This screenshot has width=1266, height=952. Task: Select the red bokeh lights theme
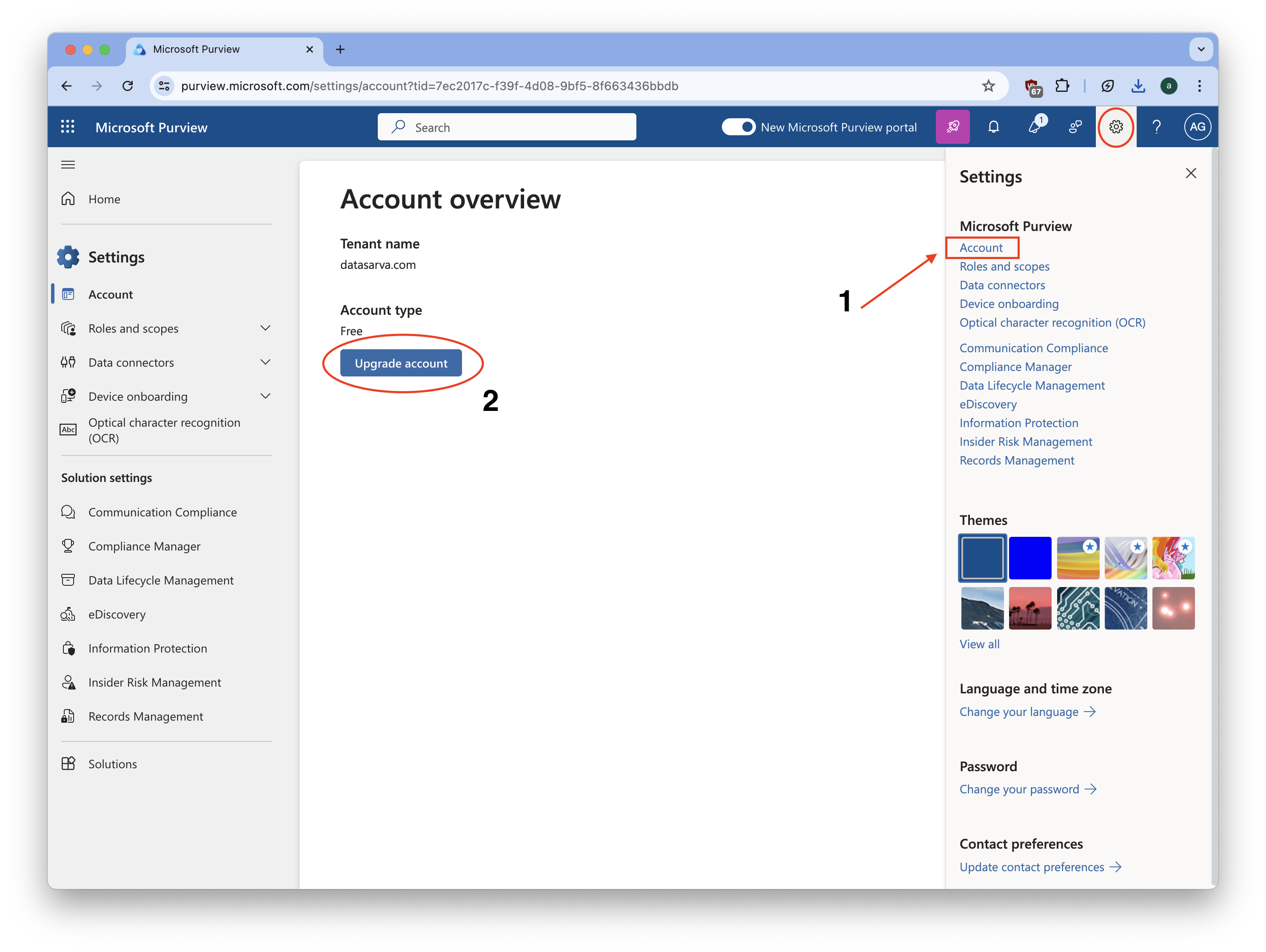click(x=1173, y=608)
